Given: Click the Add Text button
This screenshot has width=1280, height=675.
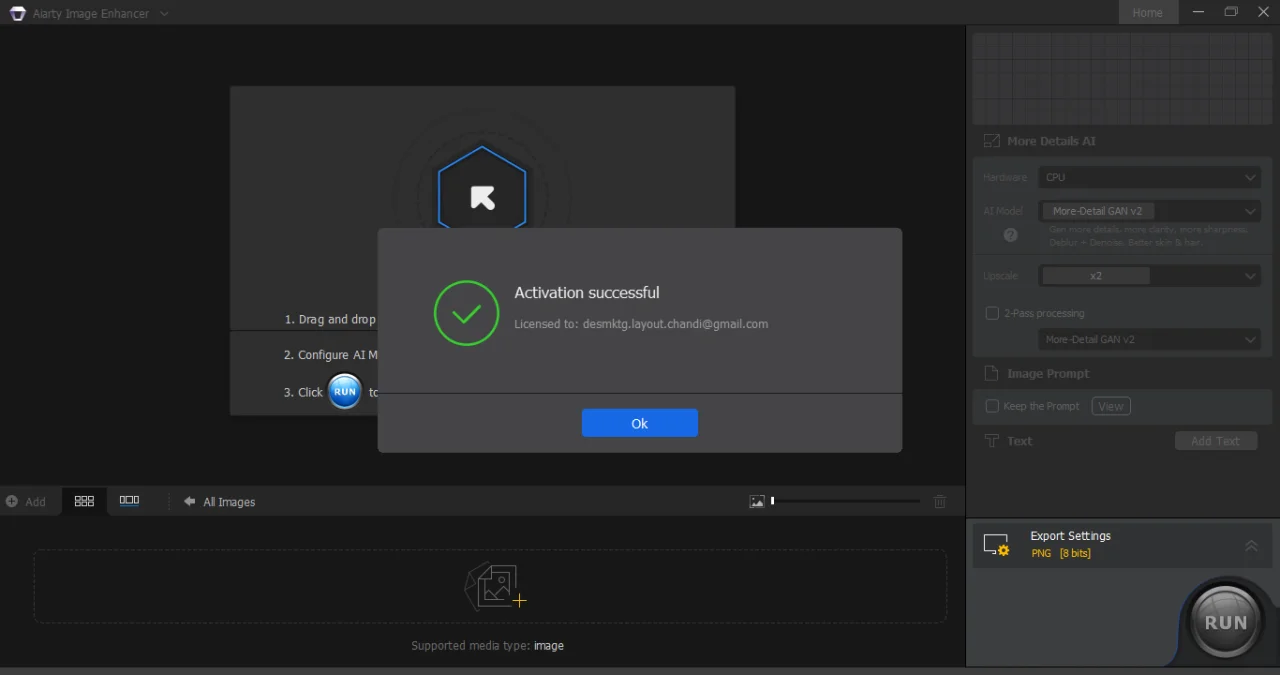Looking at the screenshot, I should [1216, 441].
